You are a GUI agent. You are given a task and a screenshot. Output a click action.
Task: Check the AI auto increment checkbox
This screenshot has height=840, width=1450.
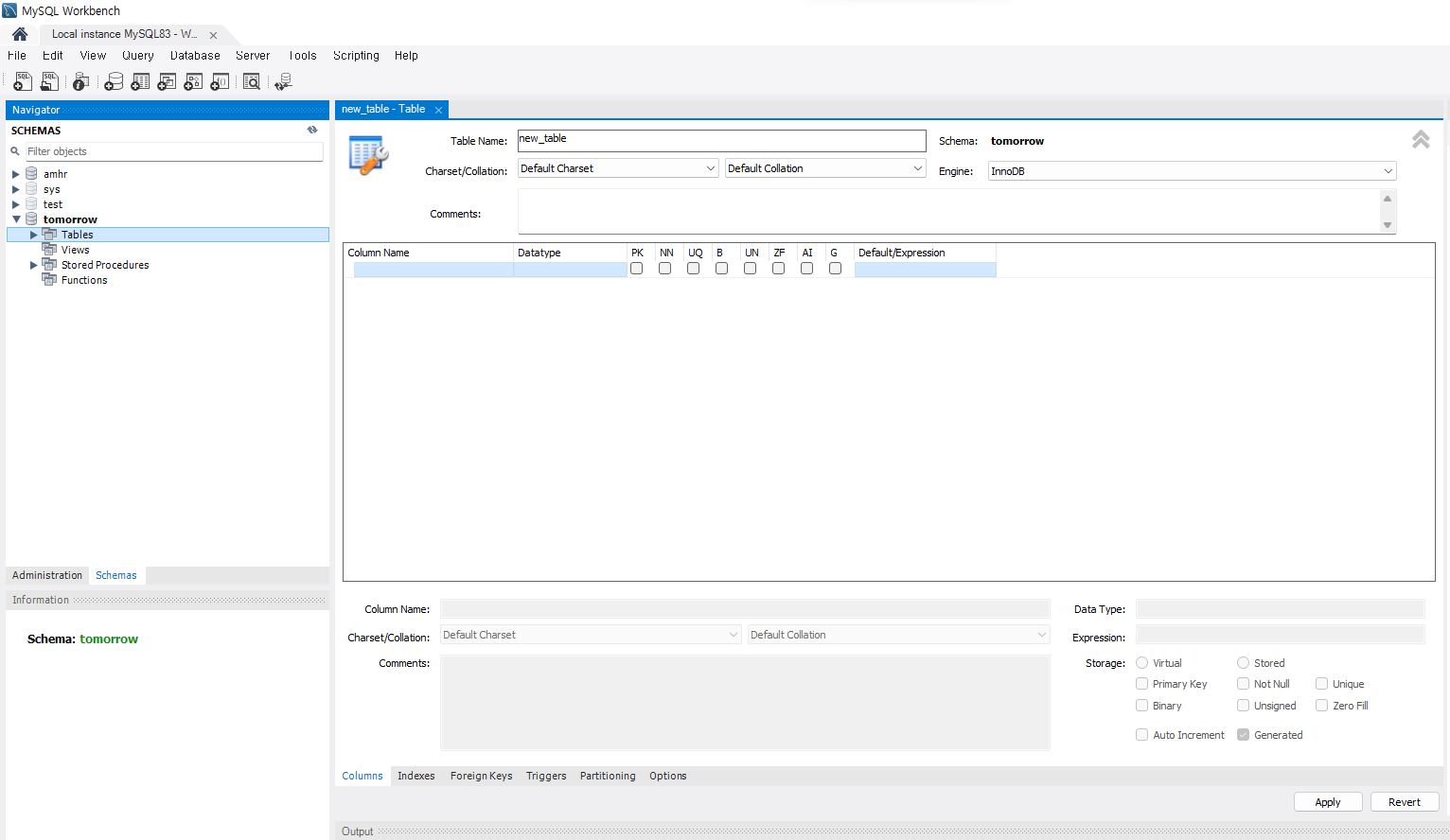[x=807, y=269]
